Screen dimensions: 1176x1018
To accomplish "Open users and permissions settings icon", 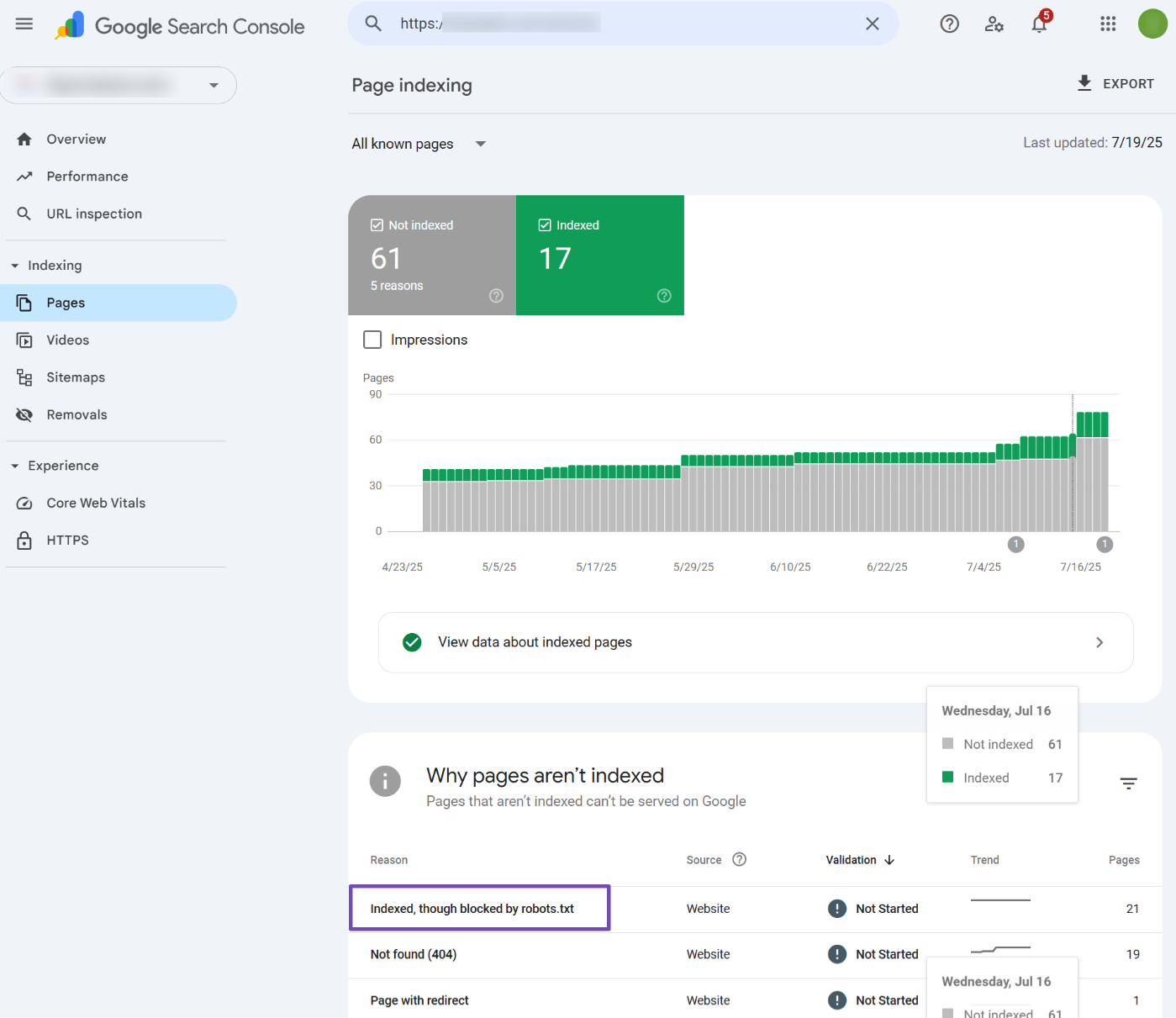I will (x=994, y=24).
